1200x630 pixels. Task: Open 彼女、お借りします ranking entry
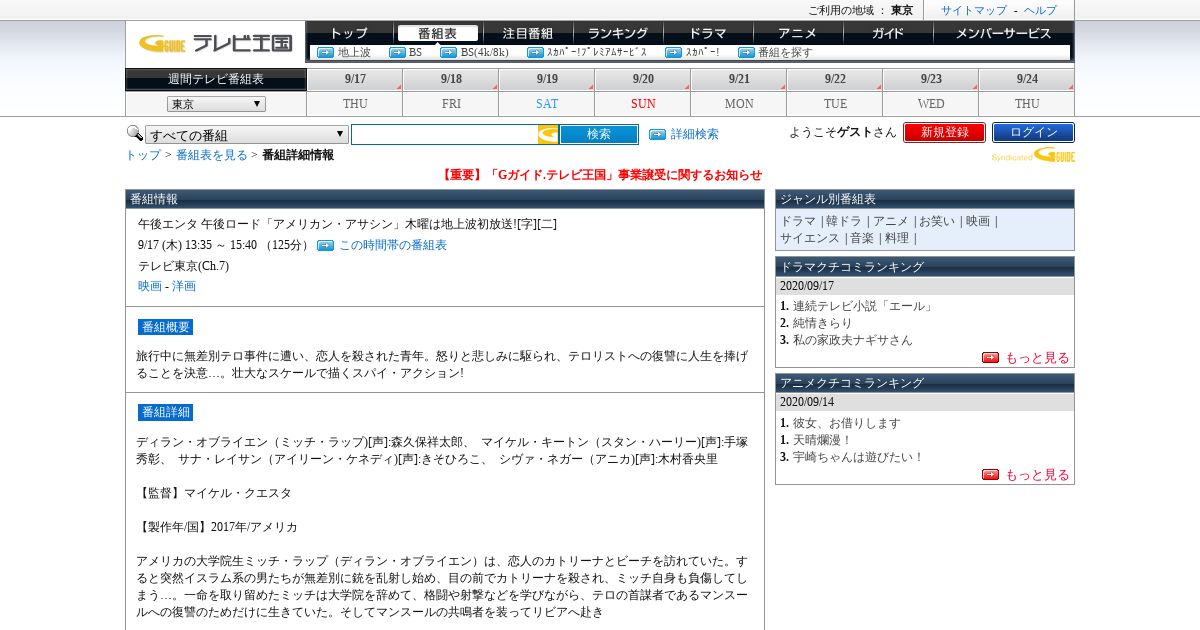847,423
